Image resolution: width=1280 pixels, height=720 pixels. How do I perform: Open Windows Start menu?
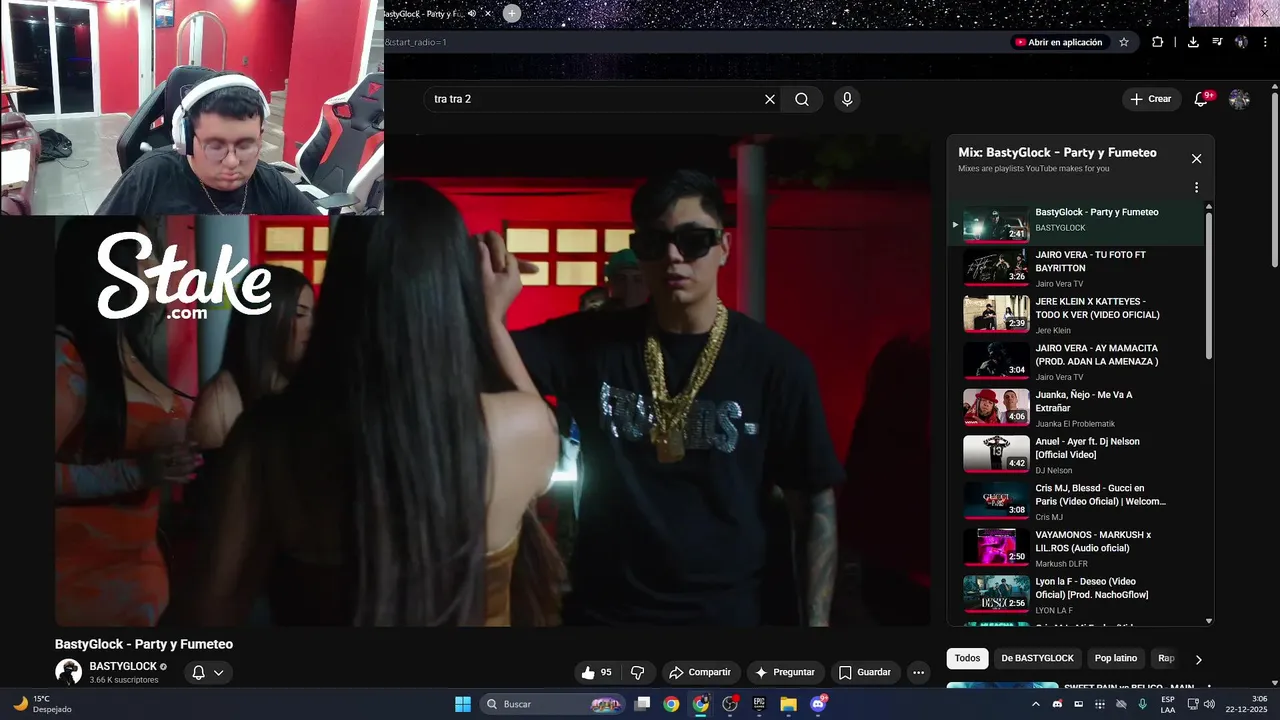tap(462, 704)
